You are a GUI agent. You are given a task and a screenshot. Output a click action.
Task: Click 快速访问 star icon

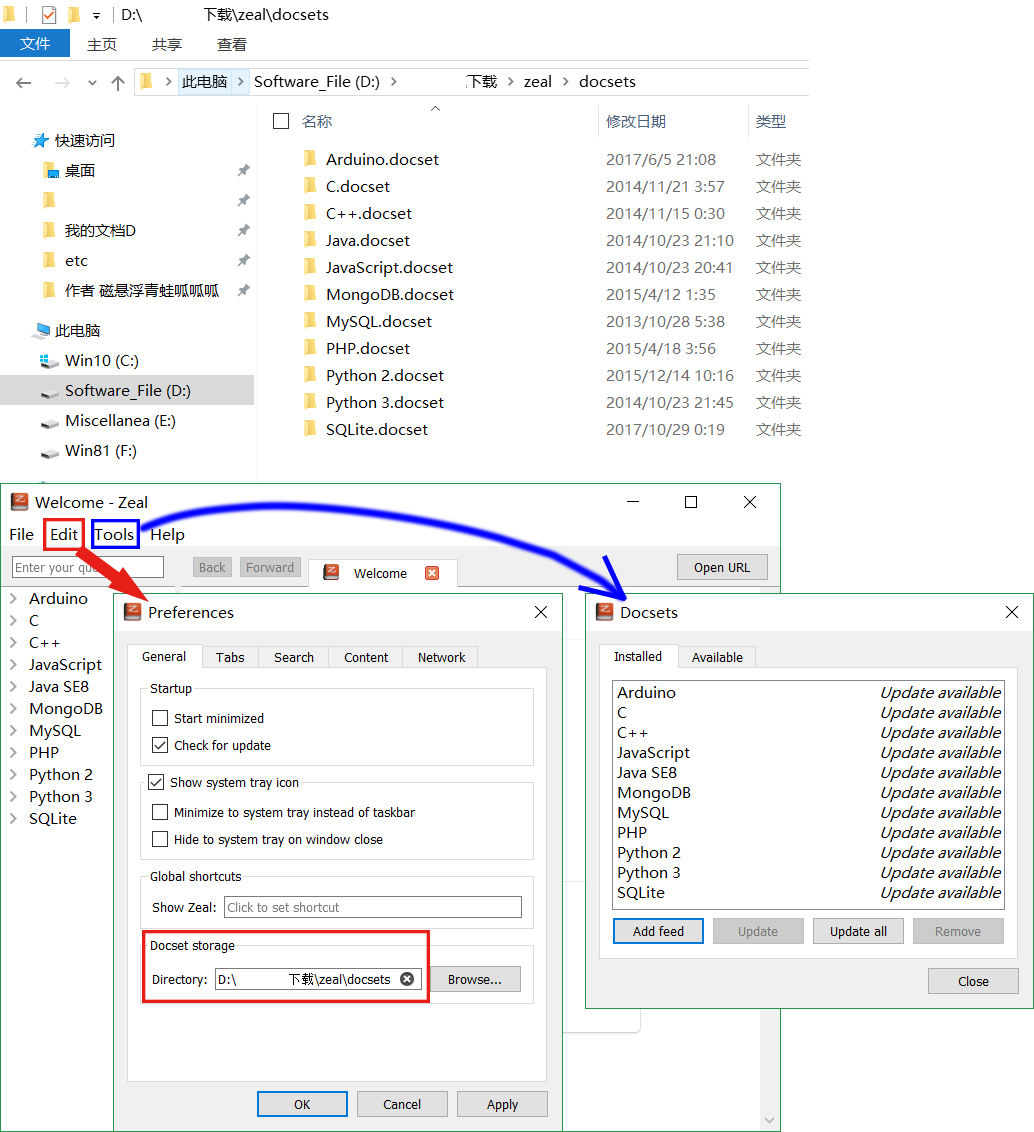click(x=41, y=140)
